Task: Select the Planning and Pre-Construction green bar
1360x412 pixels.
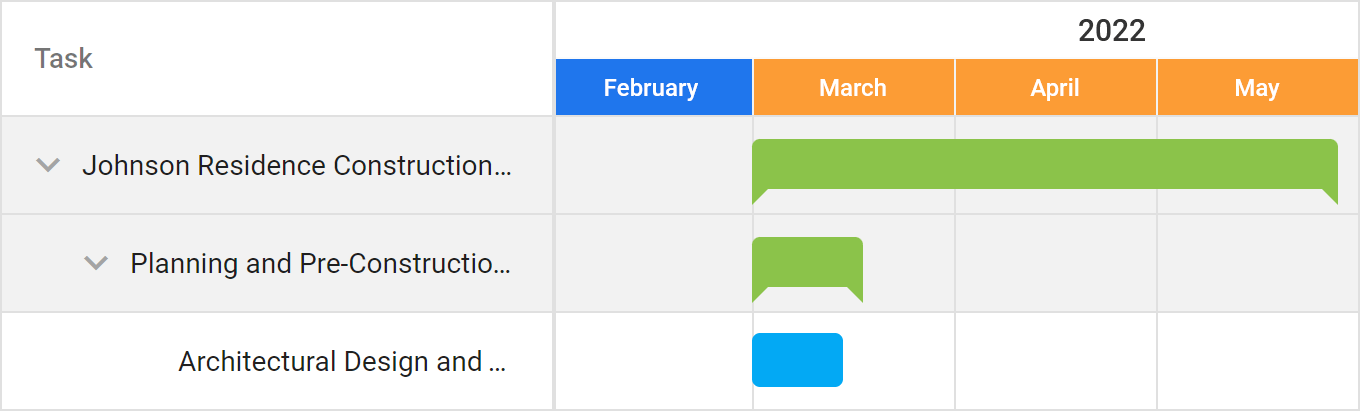Action: [x=807, y=263]
